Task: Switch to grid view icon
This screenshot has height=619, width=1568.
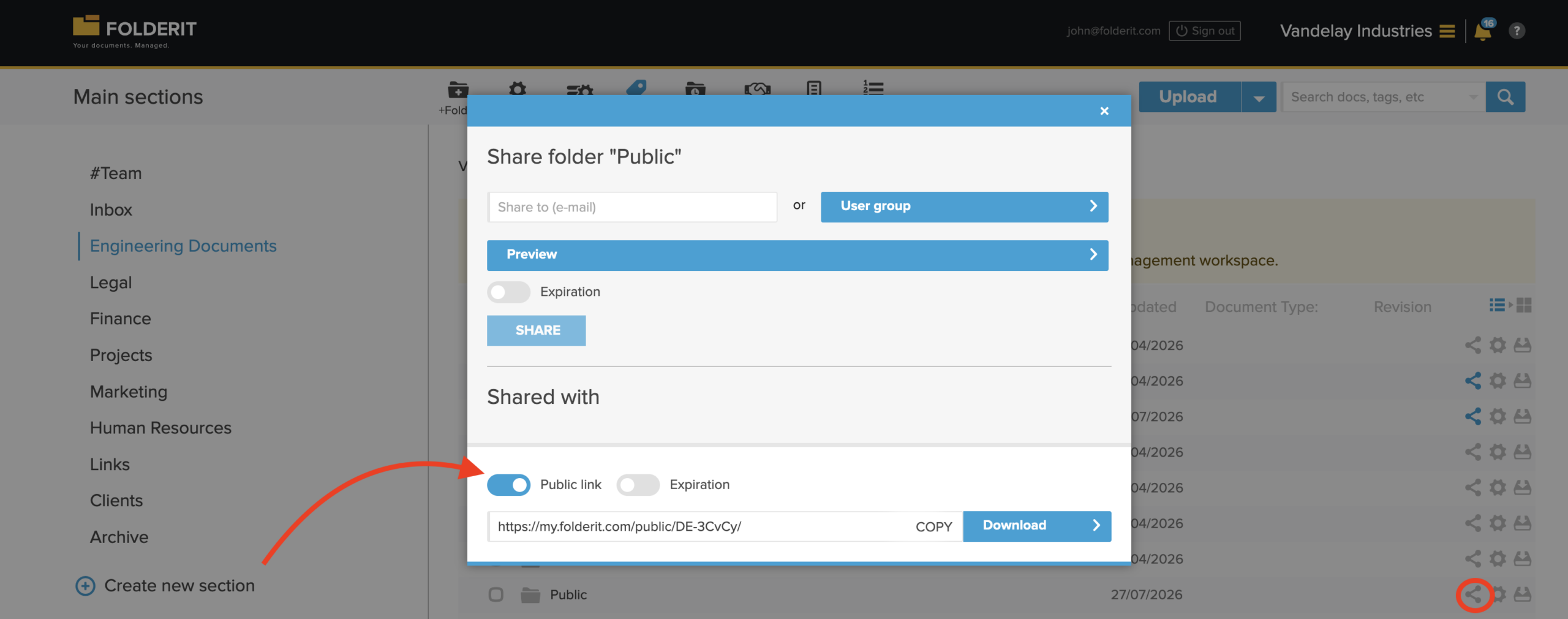Action: pyautogui.click(x=1524, y=305)
